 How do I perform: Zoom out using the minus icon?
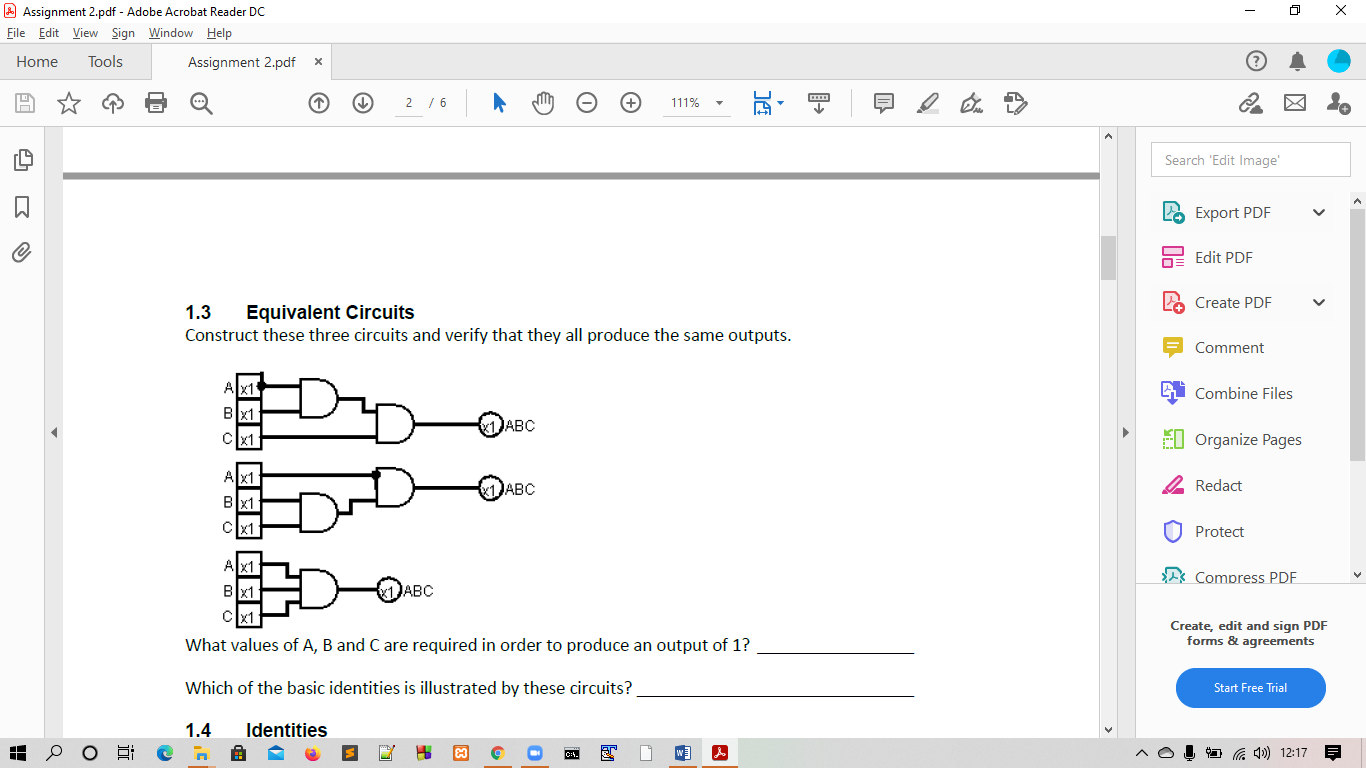pos(587,103)
